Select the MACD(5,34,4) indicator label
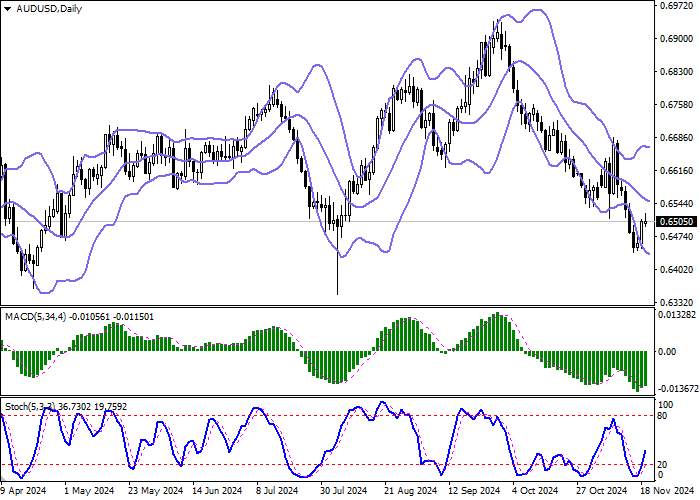The height and width of the screenshot is (500, 700). click(35, 317)
